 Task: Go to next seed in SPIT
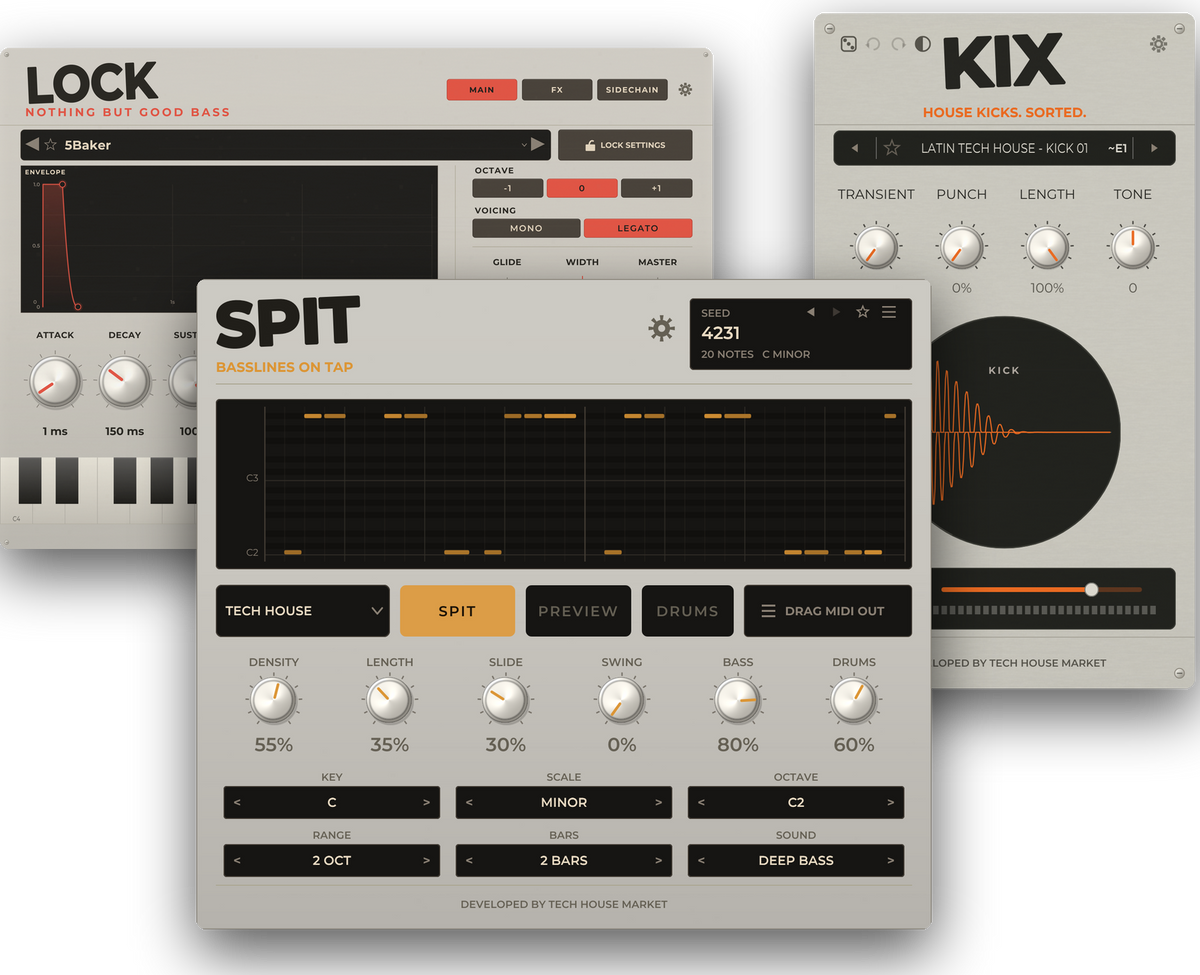[837, 312]
